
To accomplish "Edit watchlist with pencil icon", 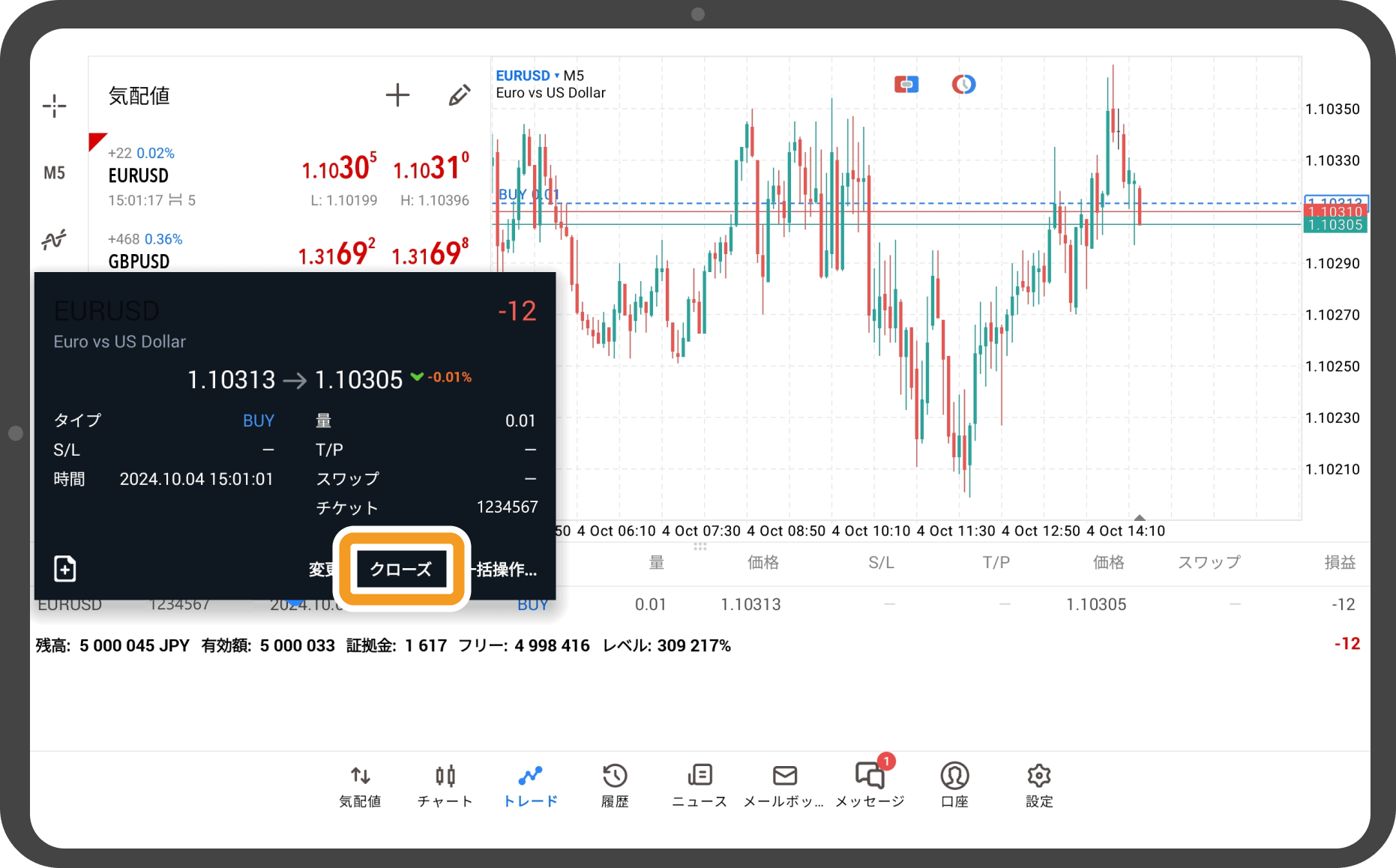I will (459, 95).
